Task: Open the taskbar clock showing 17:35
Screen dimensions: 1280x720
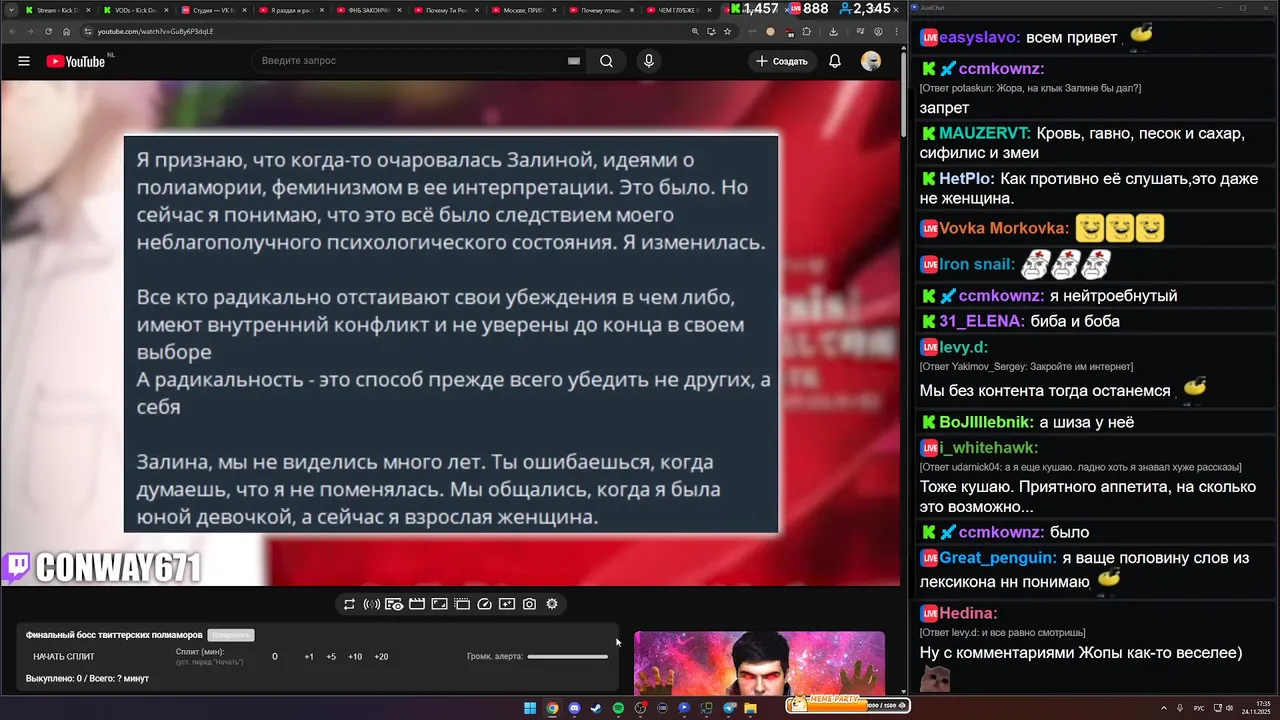Action: pyautogui.click(x=1256, y=708)
